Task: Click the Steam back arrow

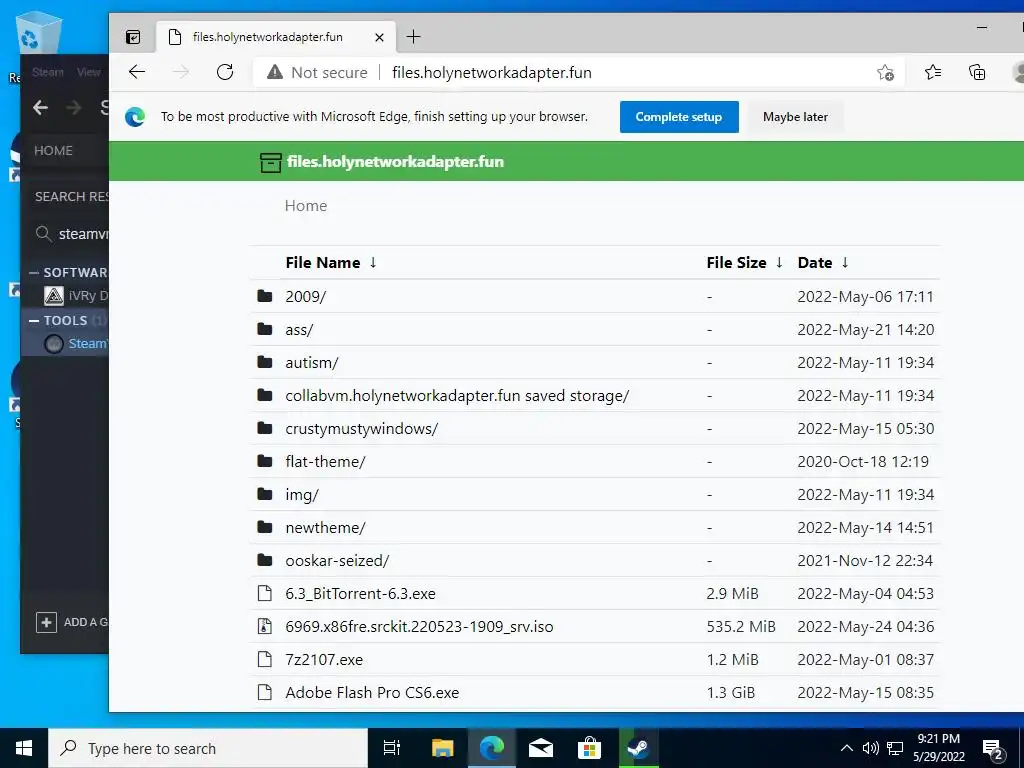Action: tap(40, 108)
